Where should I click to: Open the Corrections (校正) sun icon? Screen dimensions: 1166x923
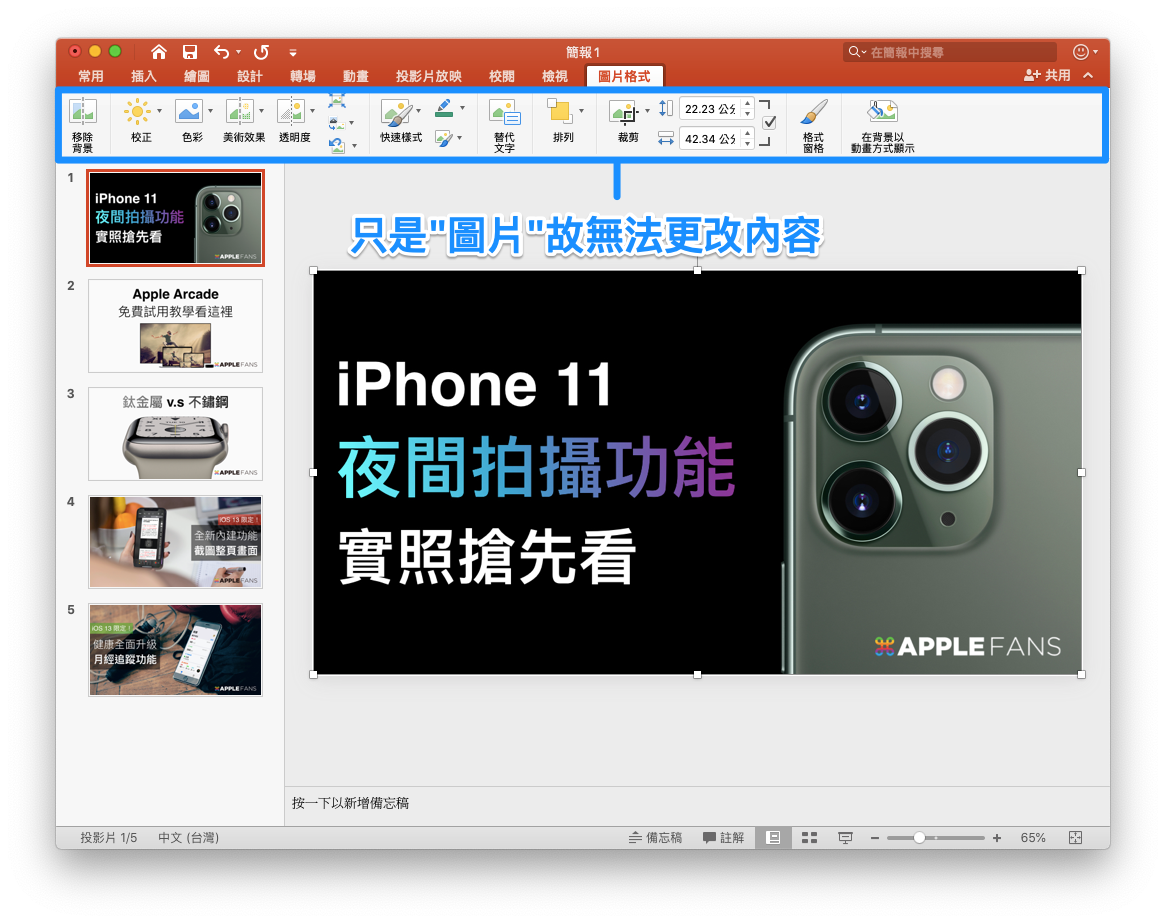[137, 112]
